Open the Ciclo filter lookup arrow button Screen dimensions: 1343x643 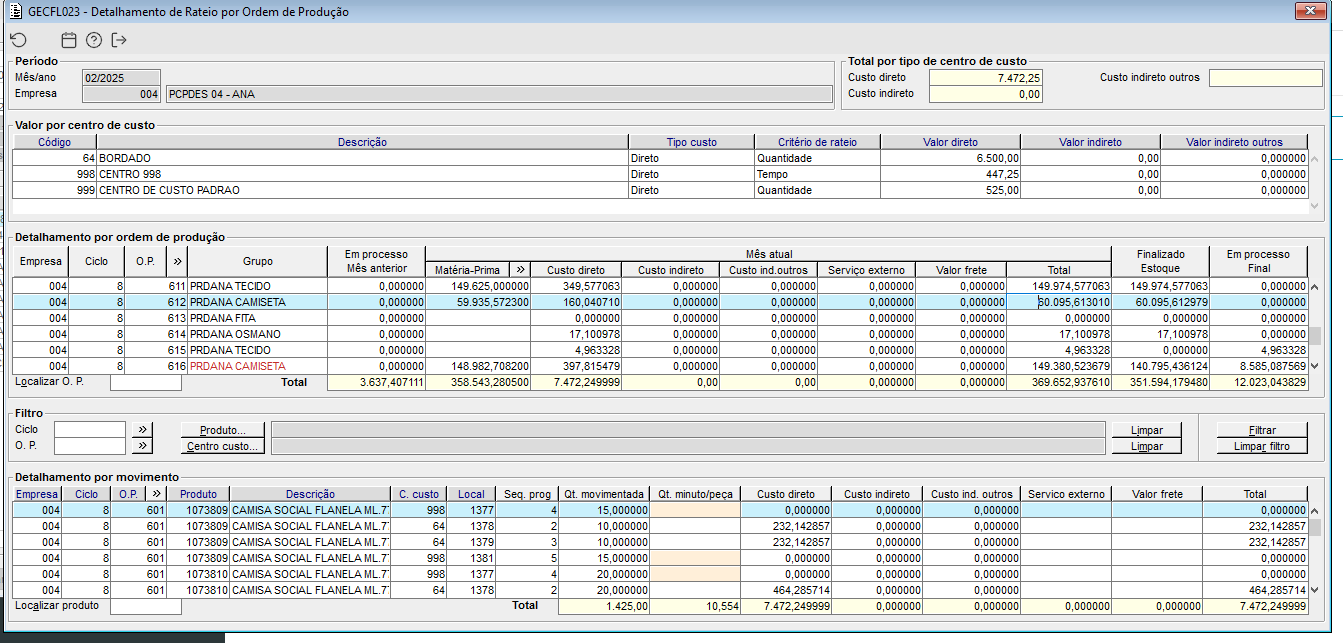(143, 430)
